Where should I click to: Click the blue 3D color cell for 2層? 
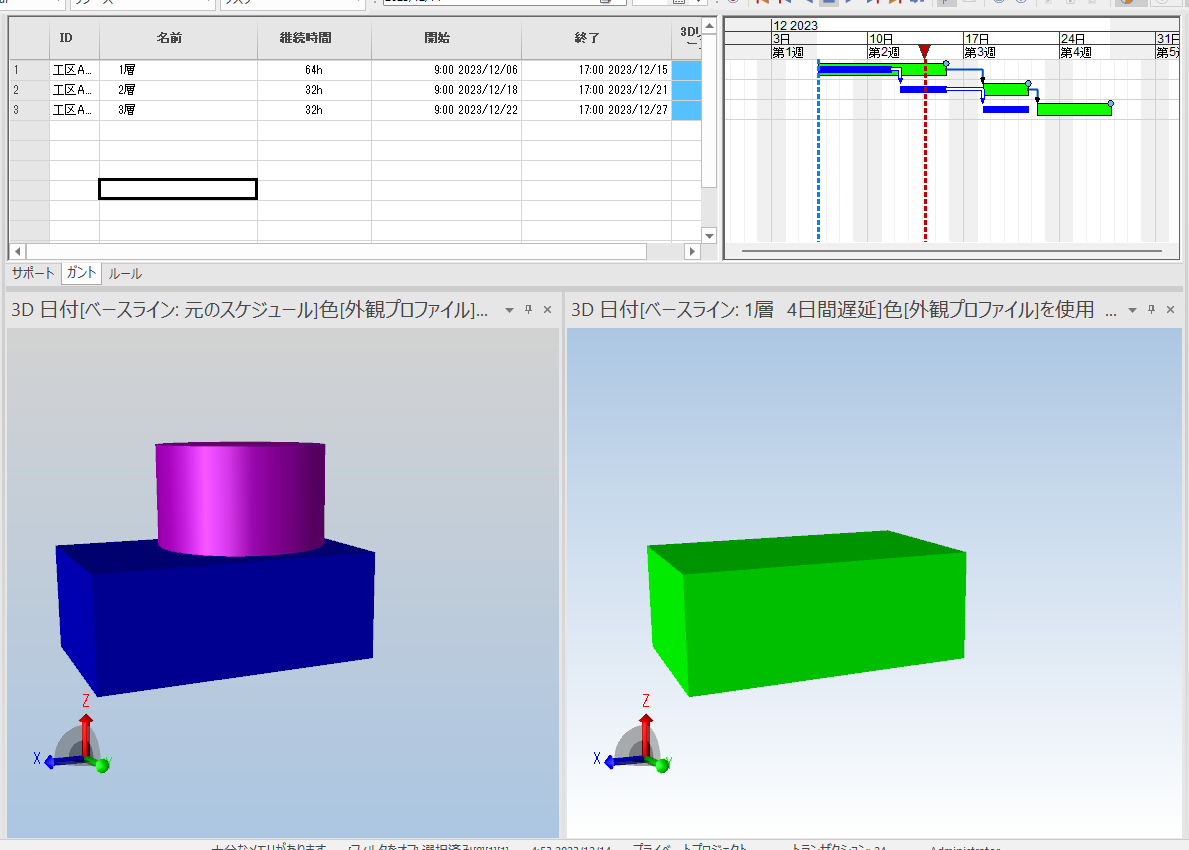pyautogui.click(x=686, y=89)
